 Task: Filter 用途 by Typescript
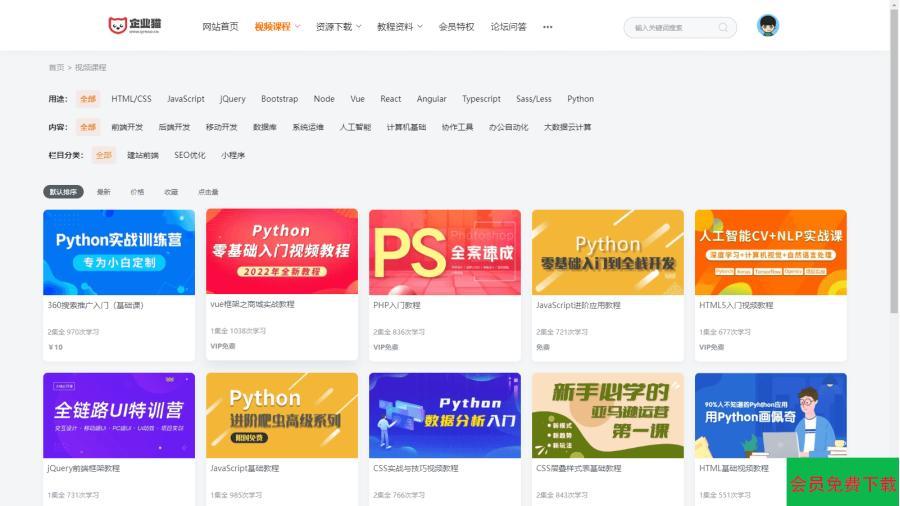click(x=481, y=99)
